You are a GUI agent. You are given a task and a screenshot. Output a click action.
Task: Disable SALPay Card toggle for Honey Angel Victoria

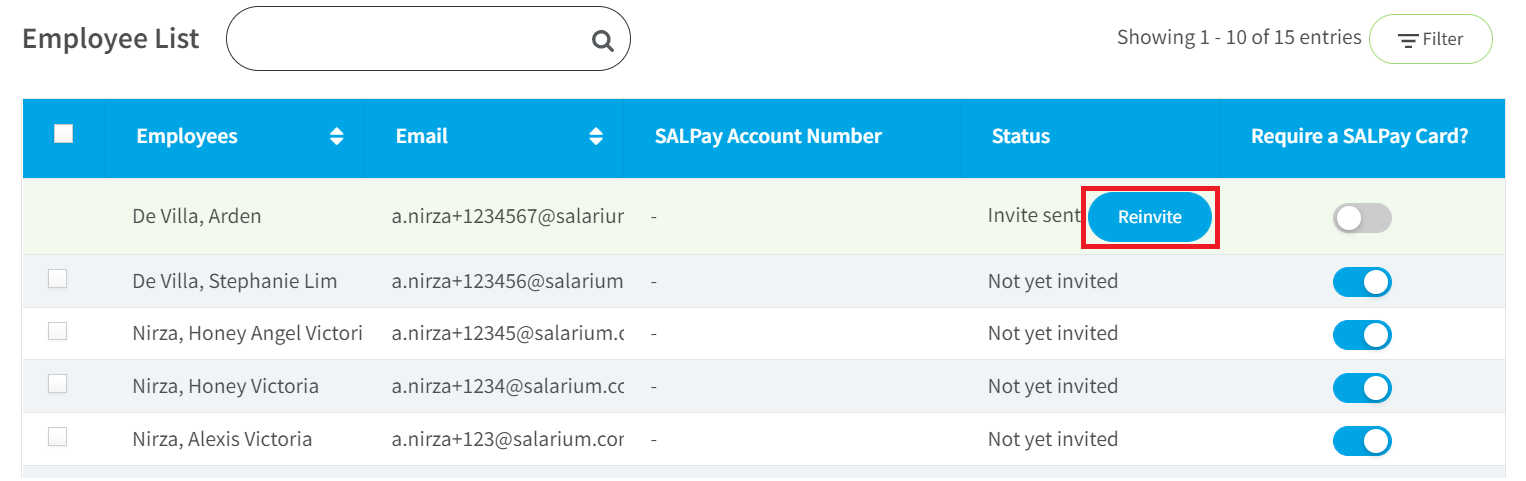pos(1362,334)
